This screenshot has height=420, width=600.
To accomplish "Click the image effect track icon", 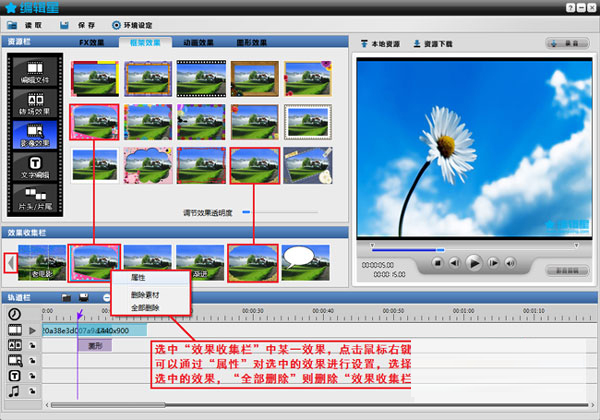I will click(x=15, y=360).
